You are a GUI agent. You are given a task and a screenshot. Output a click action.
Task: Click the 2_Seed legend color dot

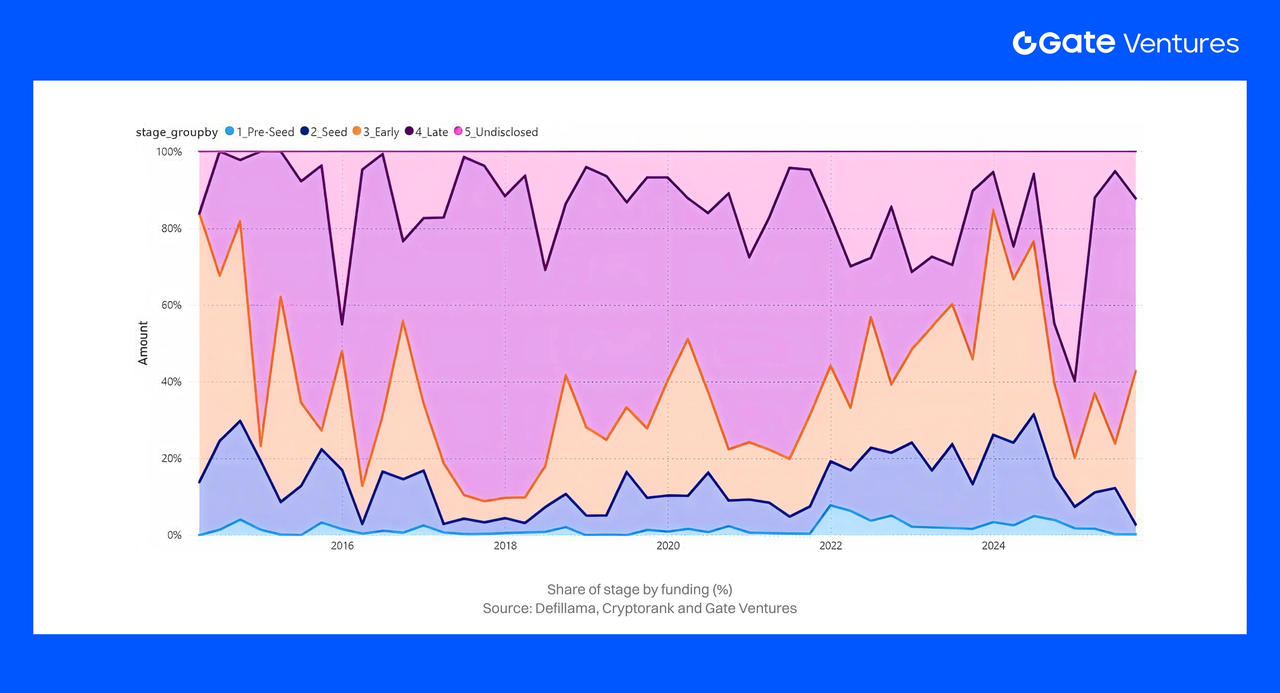pyautogui.click(x=304, y=132)
